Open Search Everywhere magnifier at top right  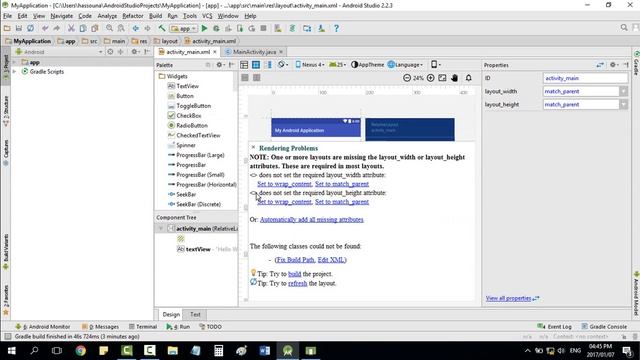[624, 27]
